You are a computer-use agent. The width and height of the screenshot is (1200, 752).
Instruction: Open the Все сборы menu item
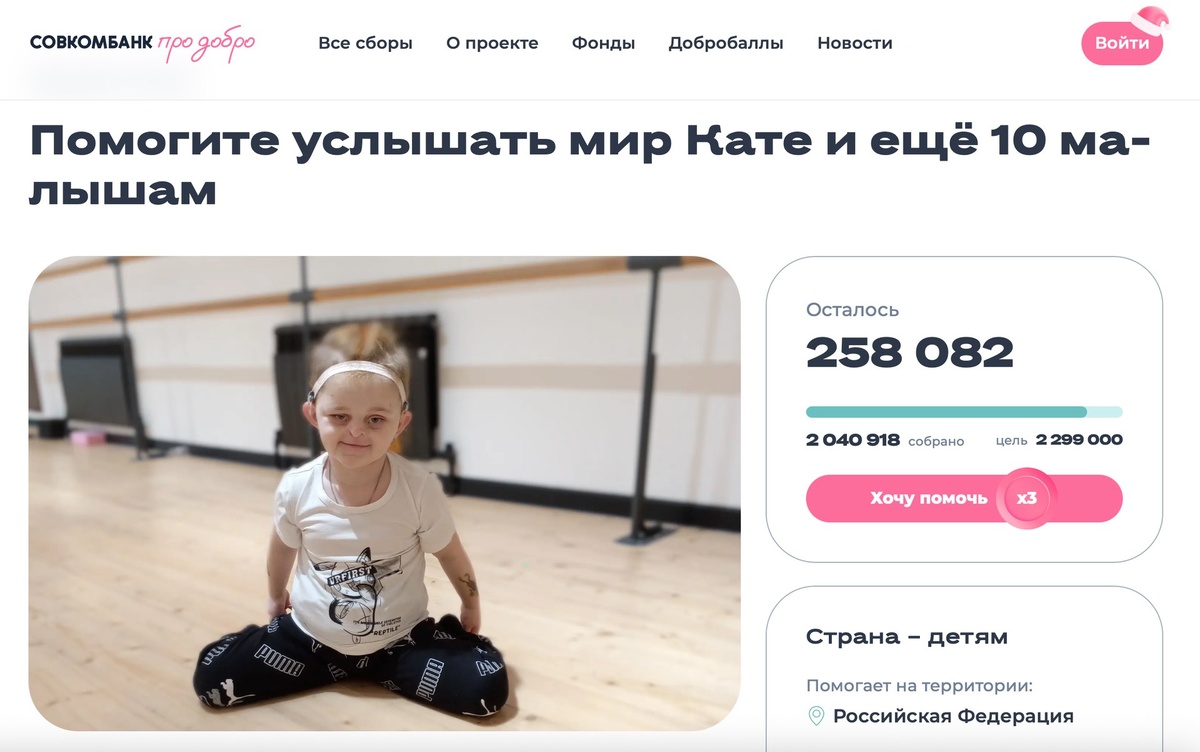tap(365, 43)
